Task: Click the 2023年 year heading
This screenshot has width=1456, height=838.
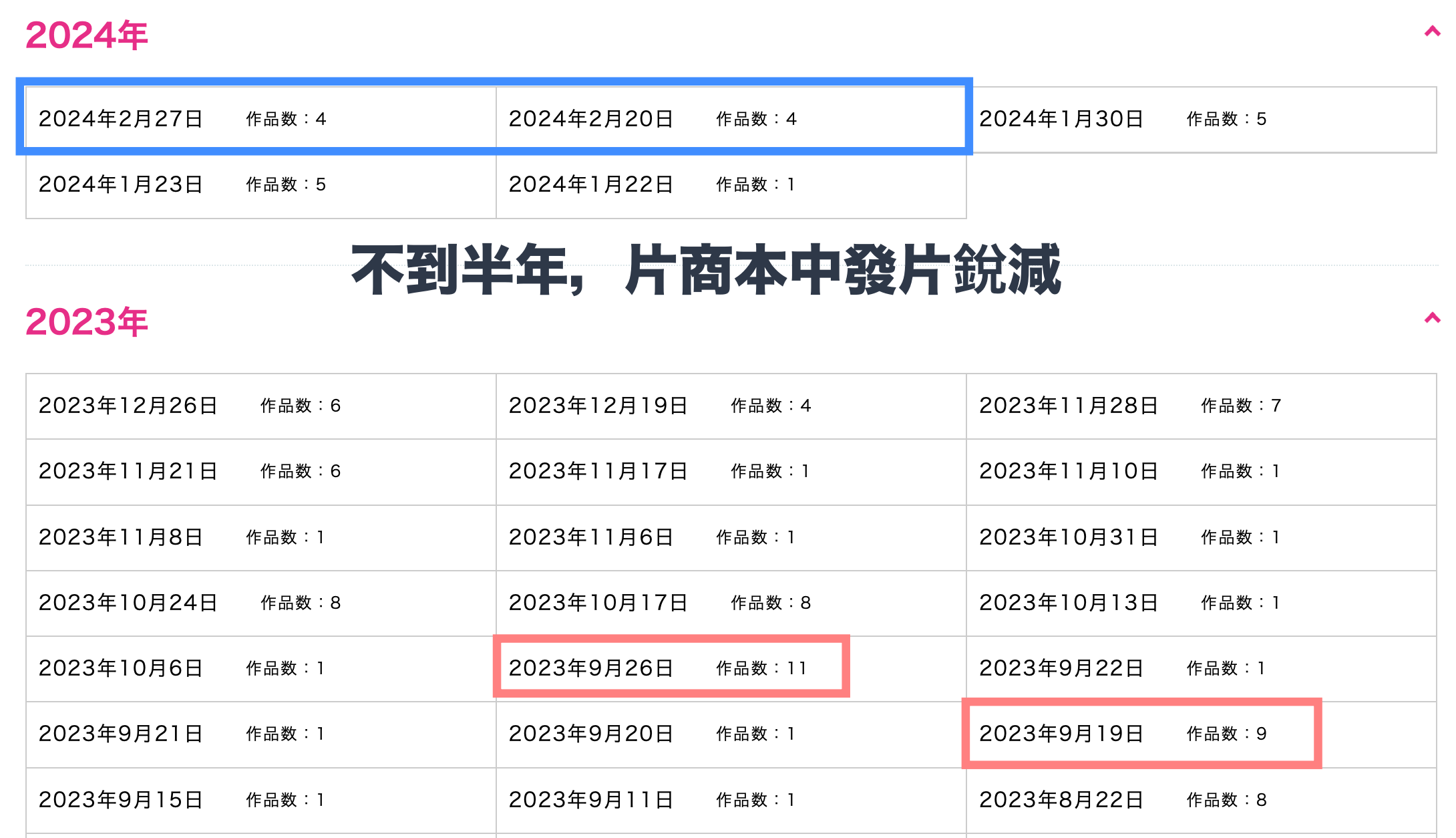Action: (x=87, y=322)
